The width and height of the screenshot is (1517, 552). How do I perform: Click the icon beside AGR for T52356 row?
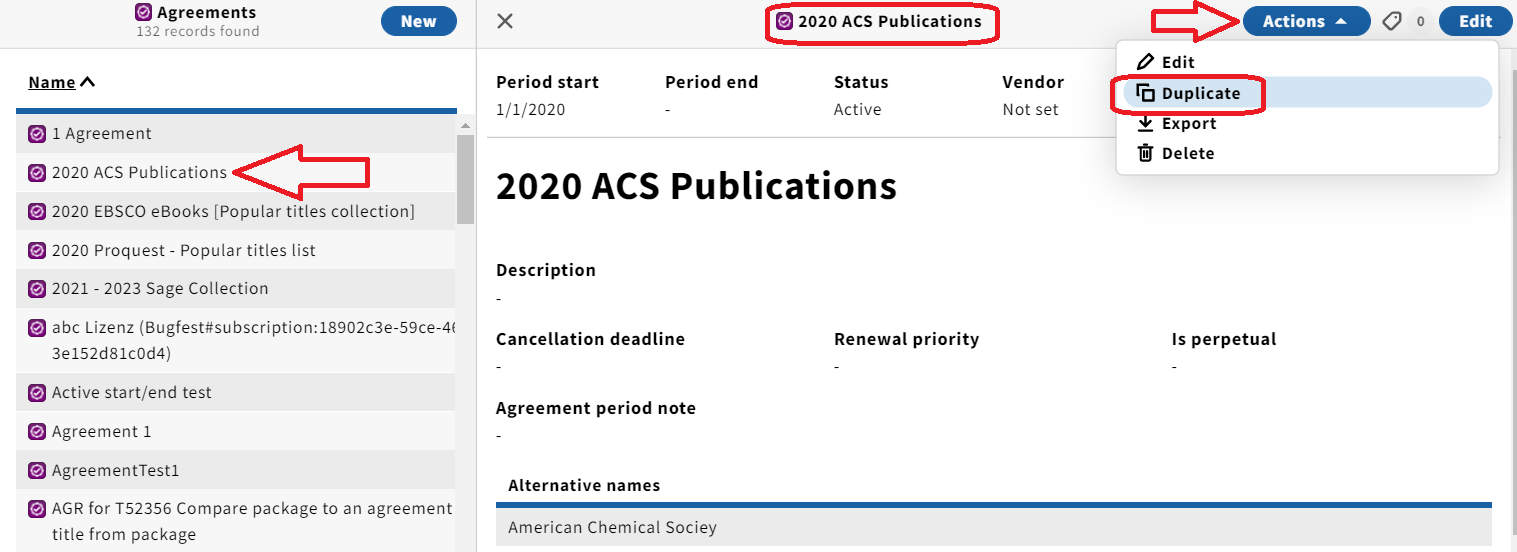pyautogui.click(x=37, y=509)
